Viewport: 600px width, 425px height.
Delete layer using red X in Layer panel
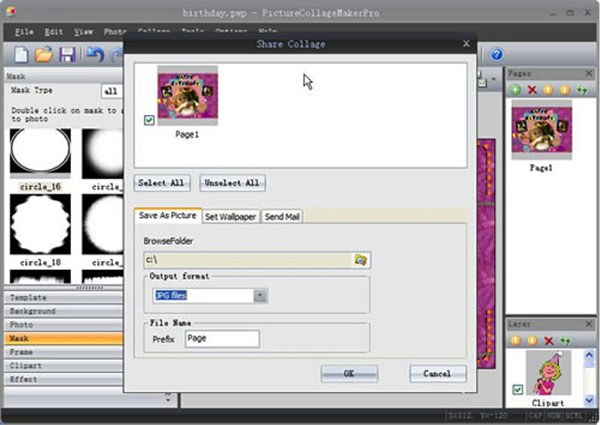(548, 341)
